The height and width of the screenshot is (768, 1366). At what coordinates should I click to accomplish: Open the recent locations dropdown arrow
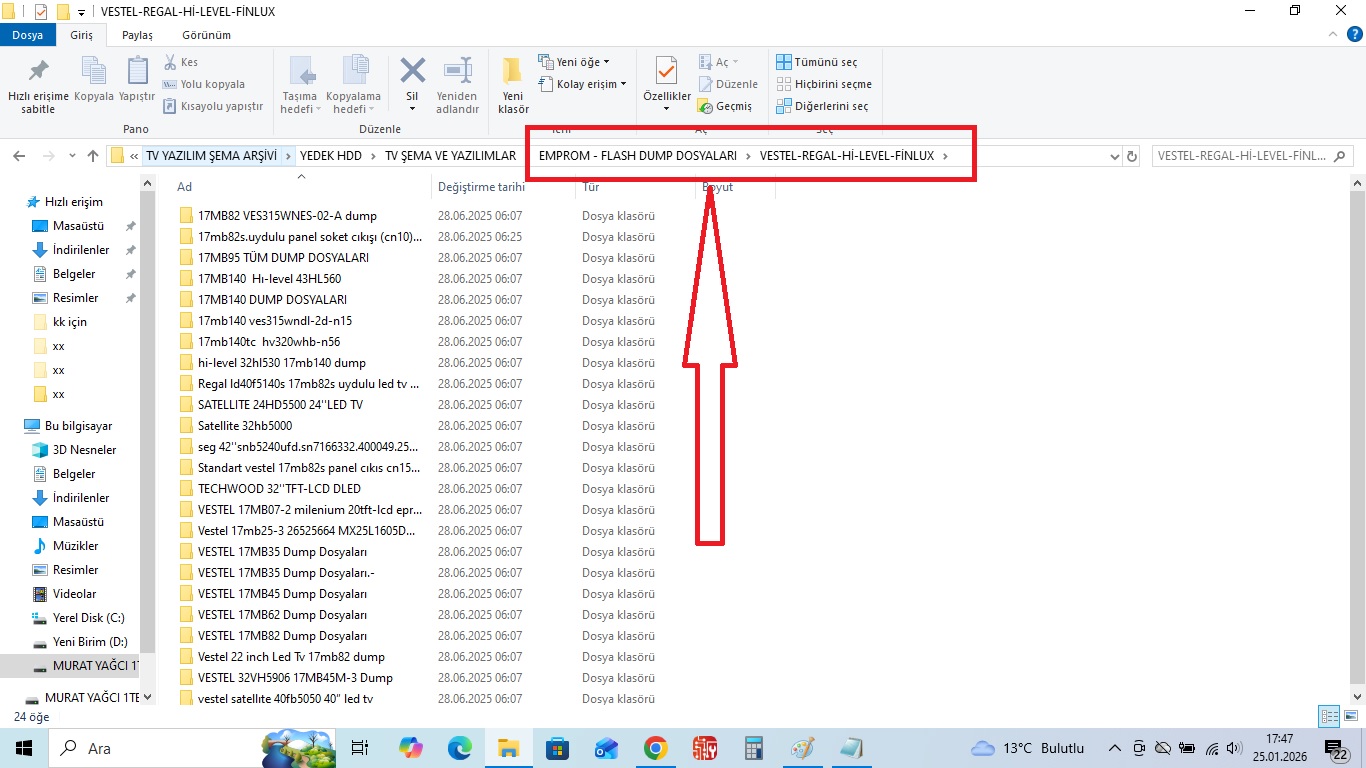pyautogui.click(x=72, y=156)
